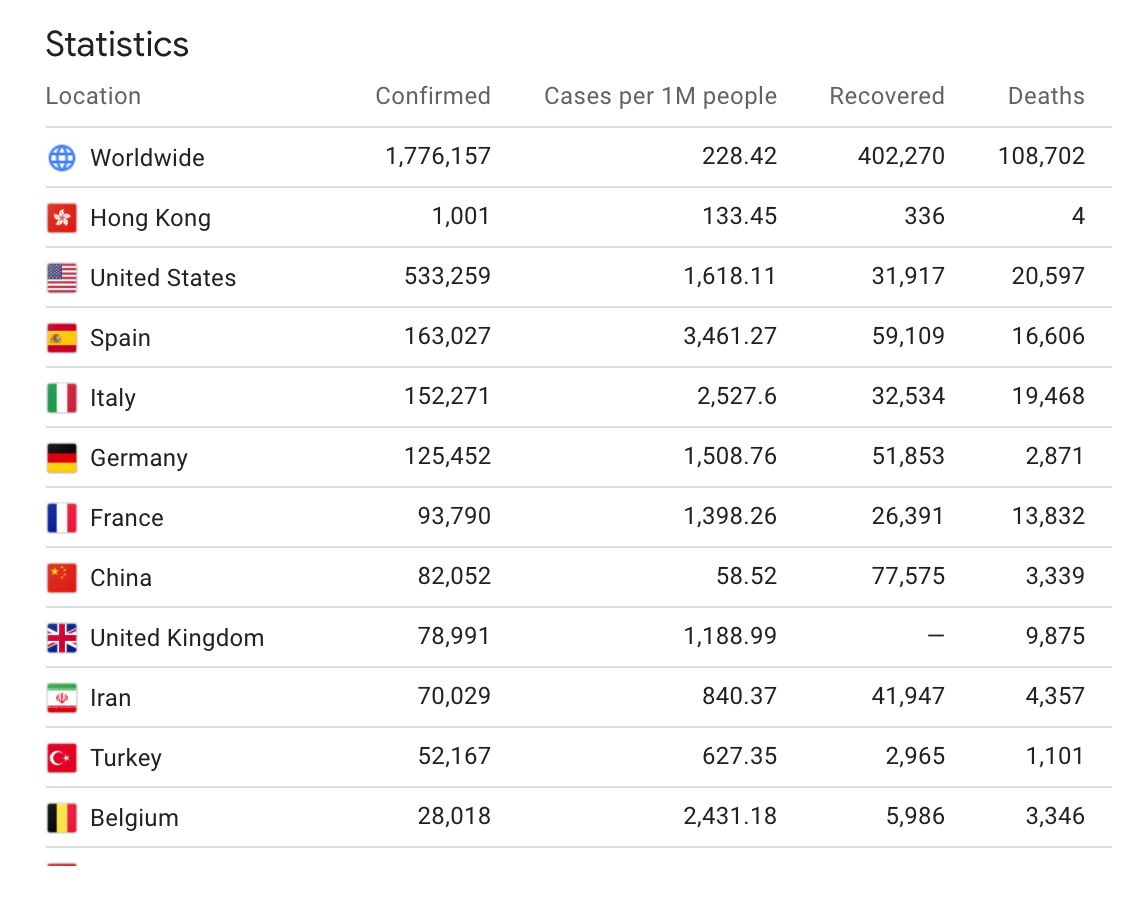Click the Deaths column header
Image resolution: width=1148 pixels, height=900 pixels.
click(1045, 96)
